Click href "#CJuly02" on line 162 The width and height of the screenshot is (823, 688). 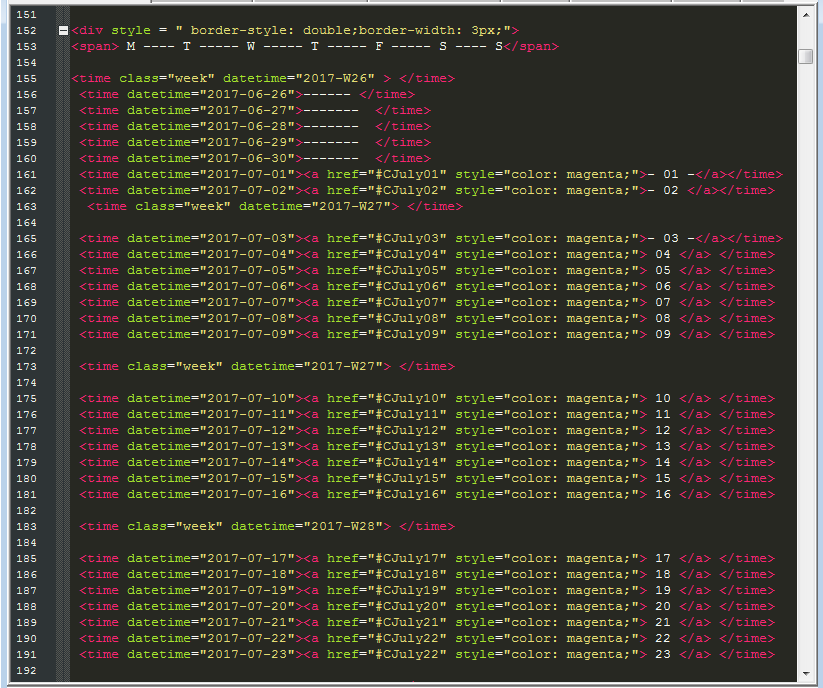tap(407, 190)
